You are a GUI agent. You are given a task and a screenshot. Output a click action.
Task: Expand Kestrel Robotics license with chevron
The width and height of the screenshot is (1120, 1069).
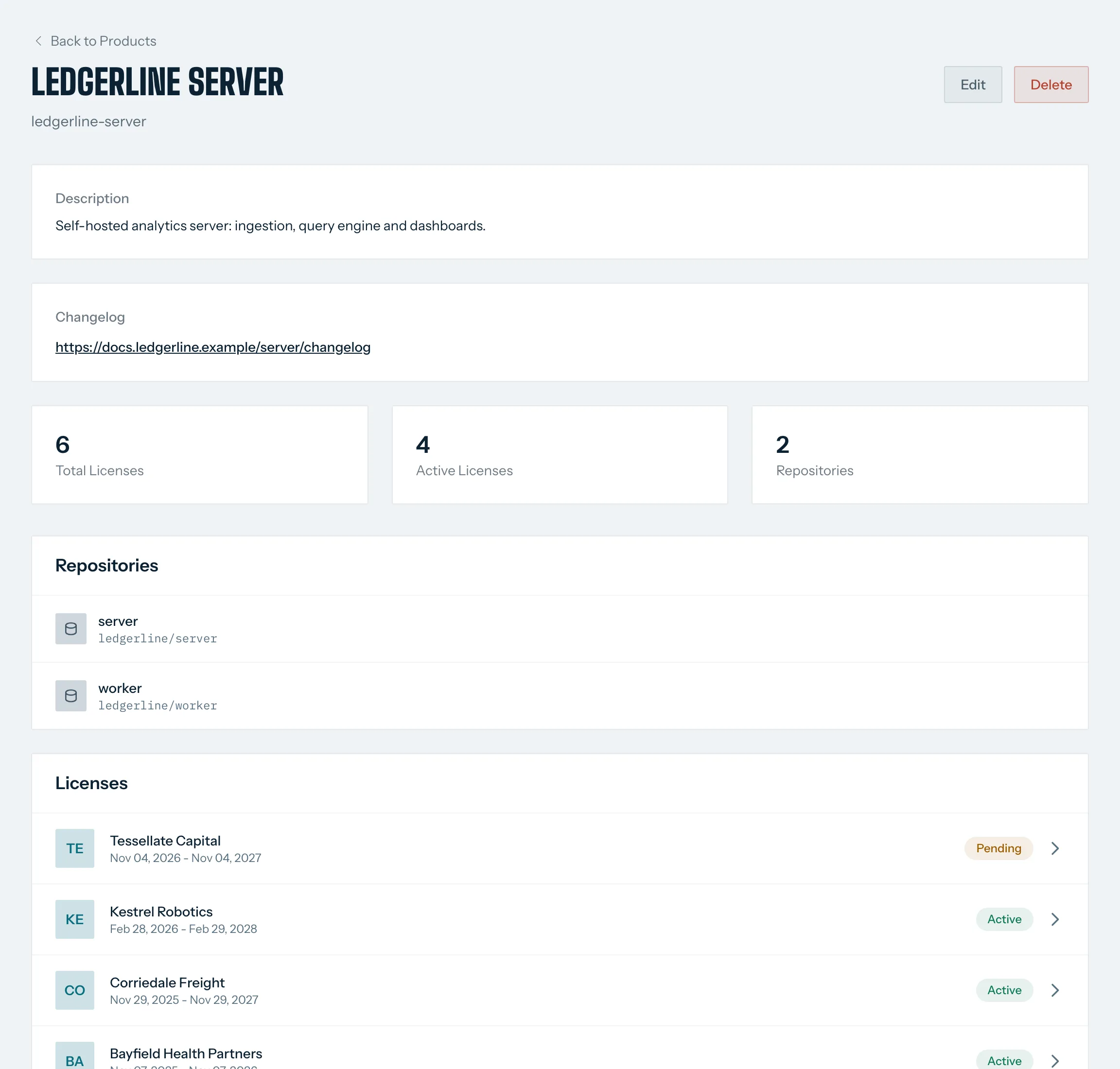point(1055,919)
